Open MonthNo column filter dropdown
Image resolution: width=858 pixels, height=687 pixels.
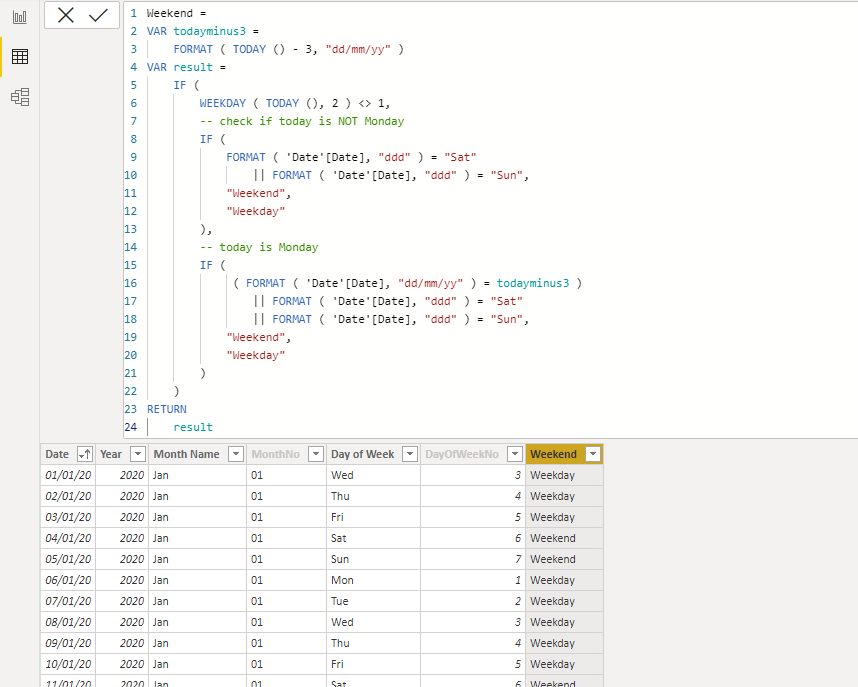316,454
